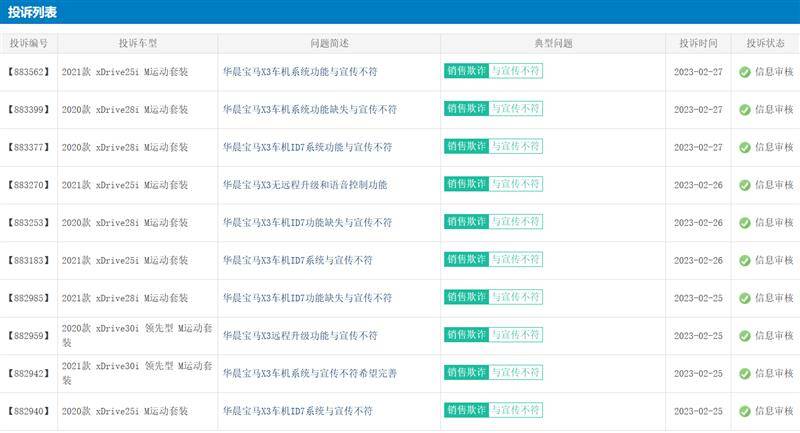Click the 投诉状态 column header

(765, 43)
